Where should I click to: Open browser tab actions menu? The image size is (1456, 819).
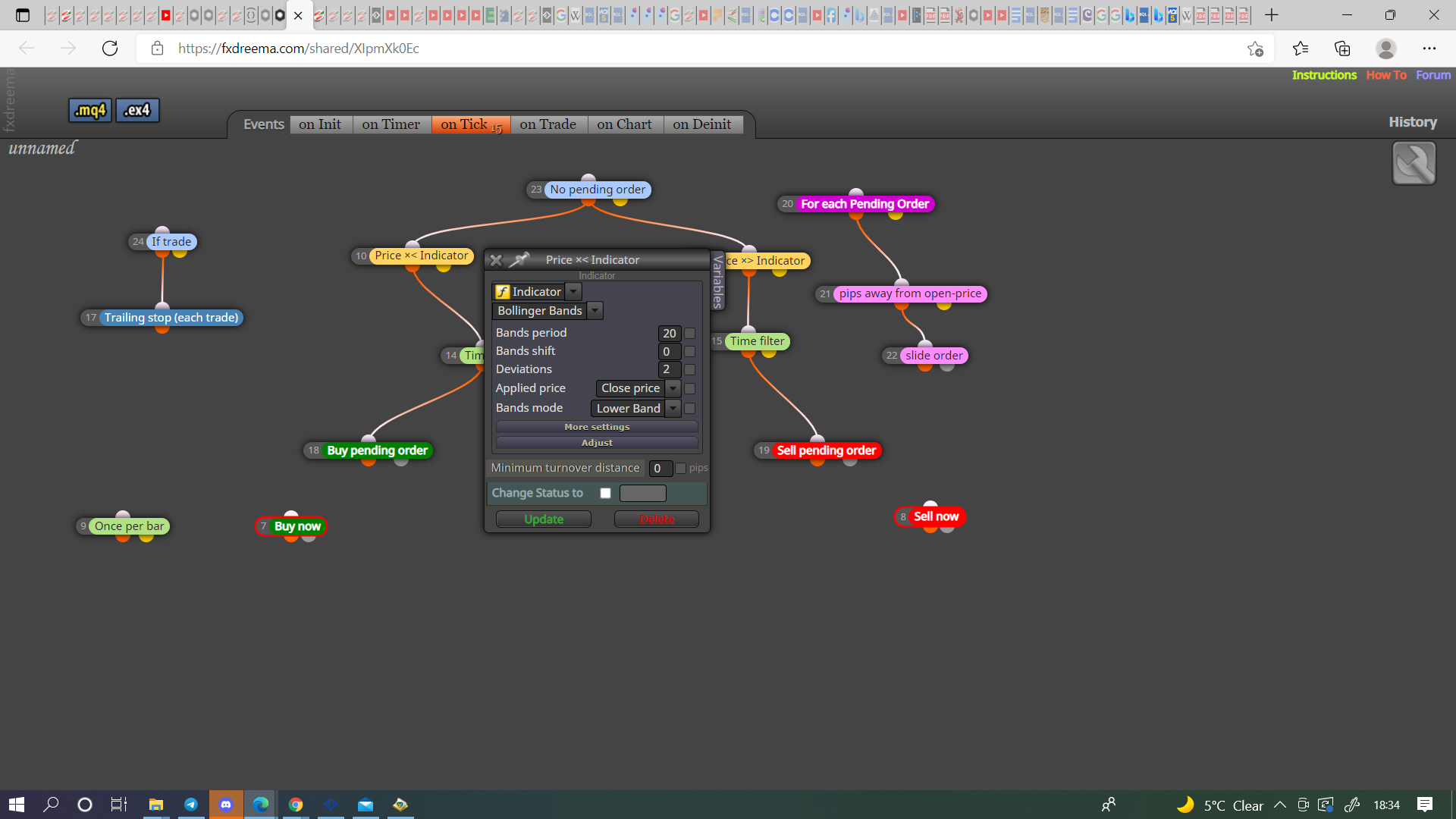[23, 15]
